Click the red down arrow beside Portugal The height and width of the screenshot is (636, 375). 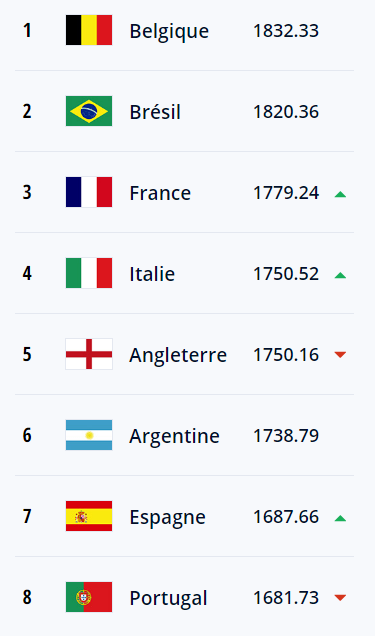[x=340, y=597]
